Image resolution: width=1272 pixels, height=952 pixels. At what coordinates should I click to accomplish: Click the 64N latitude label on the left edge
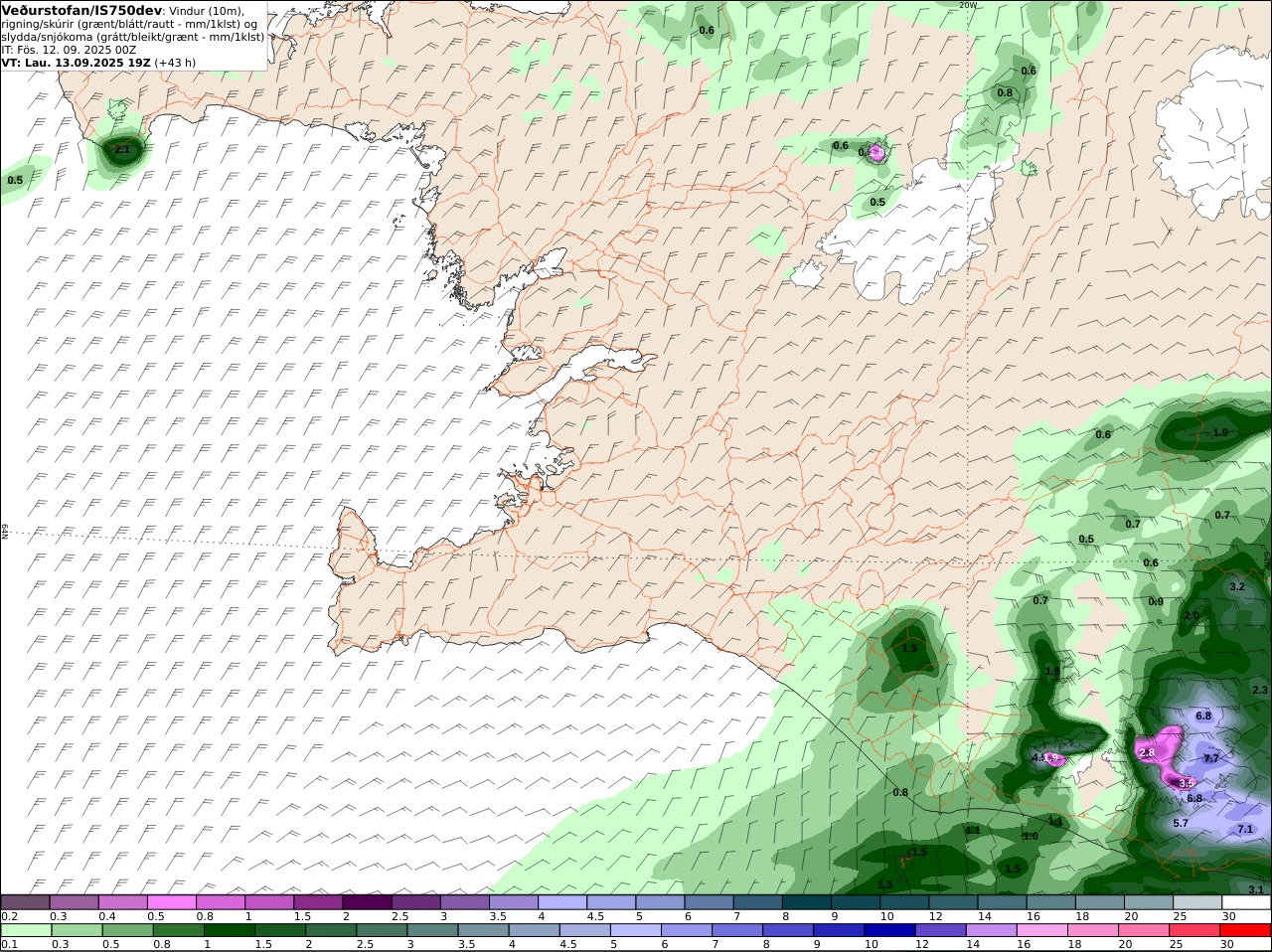point(5,532)
